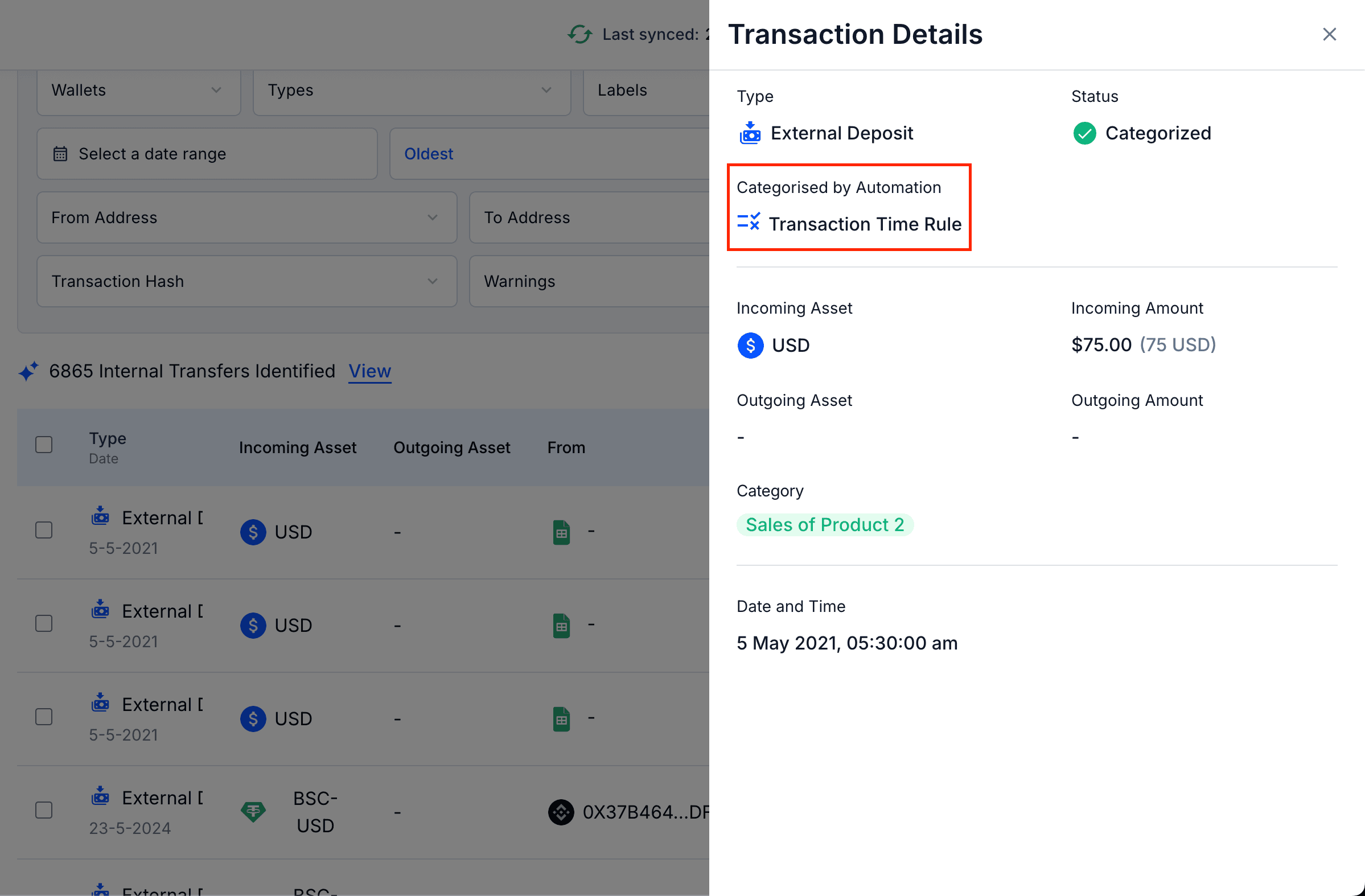The height and width of the screenshot is (896, 1365).
Task: Click the Sales of Product 2 category tag
Action: 824,524
